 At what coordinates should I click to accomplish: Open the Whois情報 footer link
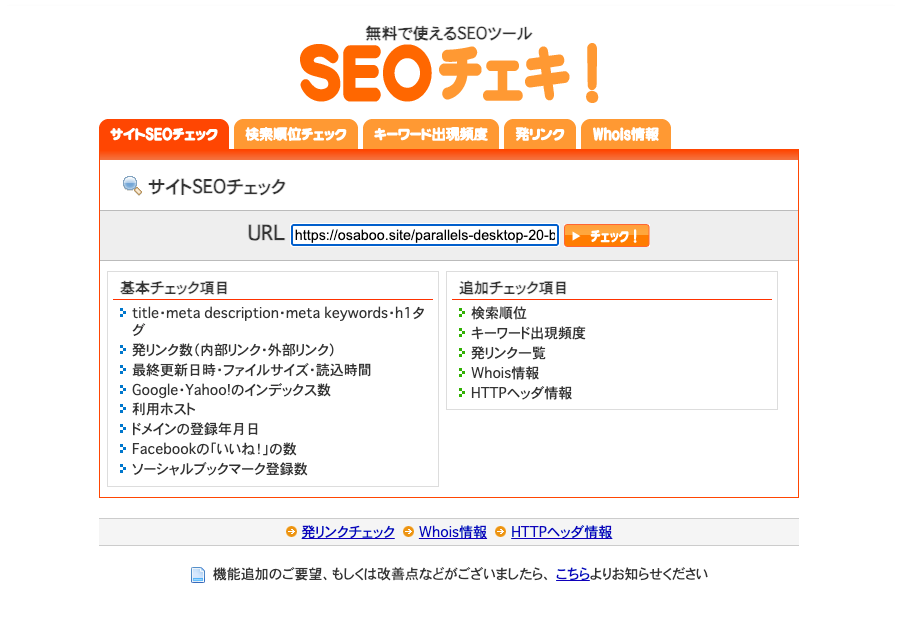click(x=453, y=532)
